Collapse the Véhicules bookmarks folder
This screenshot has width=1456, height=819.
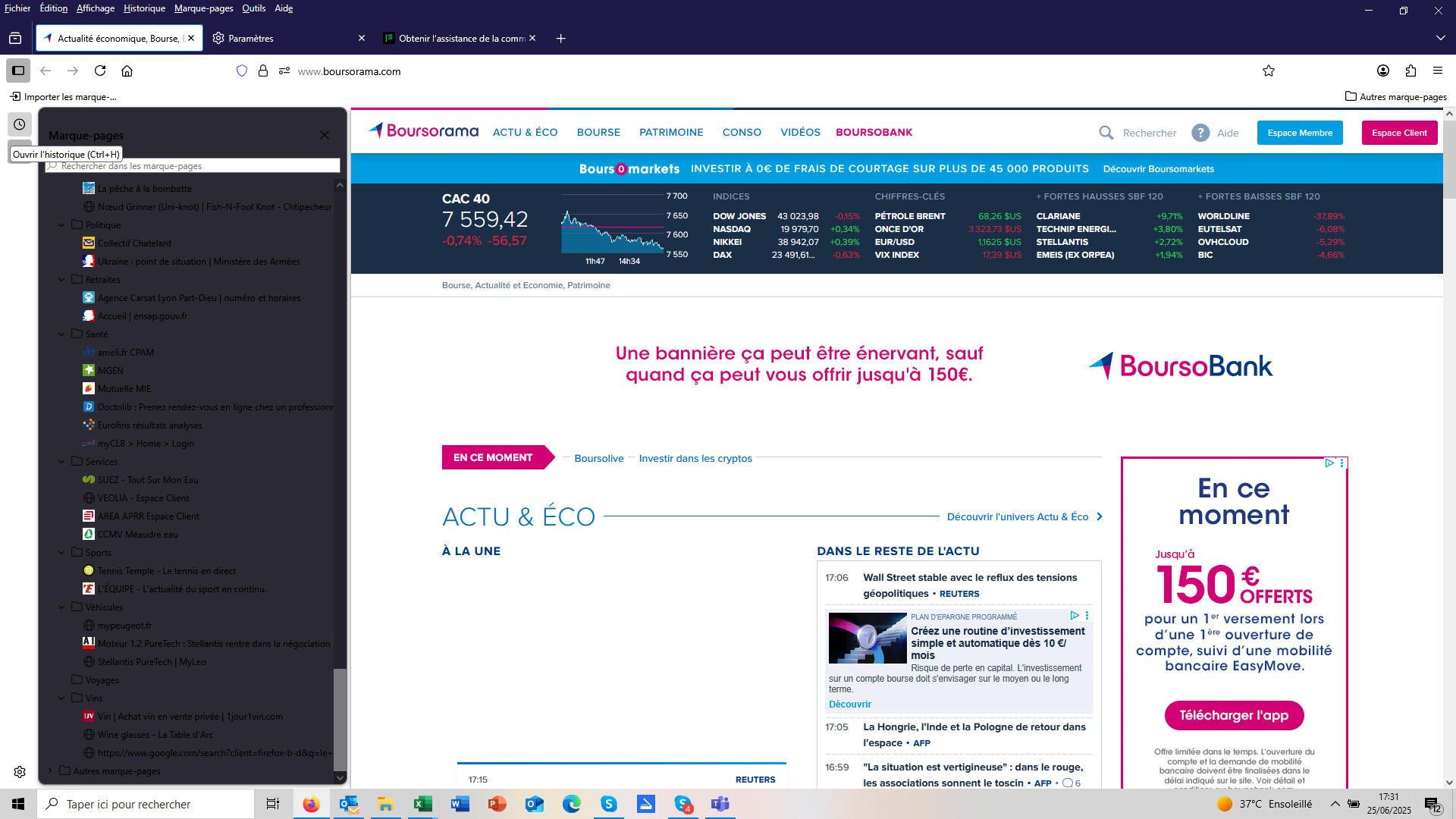coord(62,607)
